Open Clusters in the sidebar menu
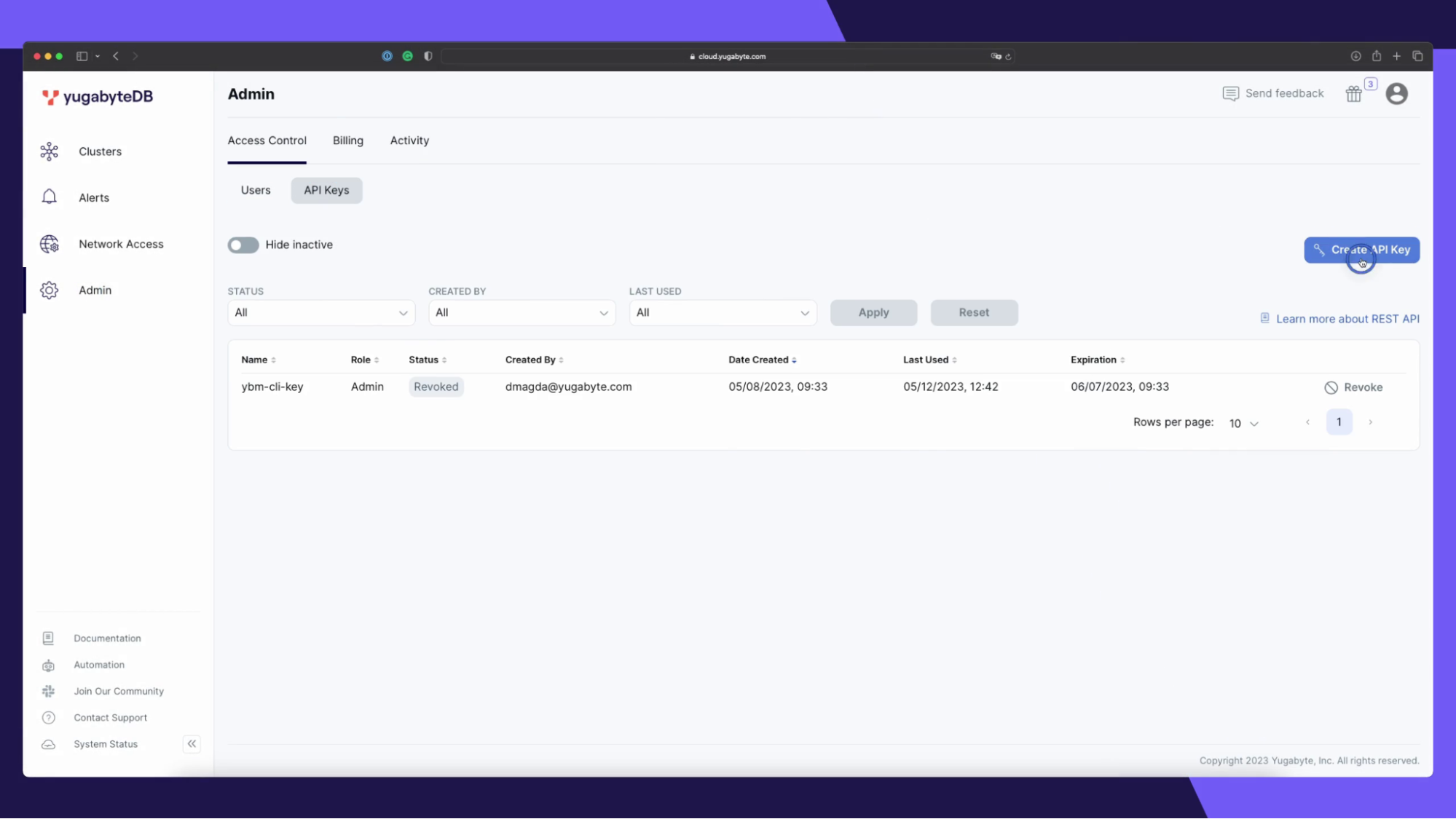The image size is (1456, 819). (x=100, y=151)
